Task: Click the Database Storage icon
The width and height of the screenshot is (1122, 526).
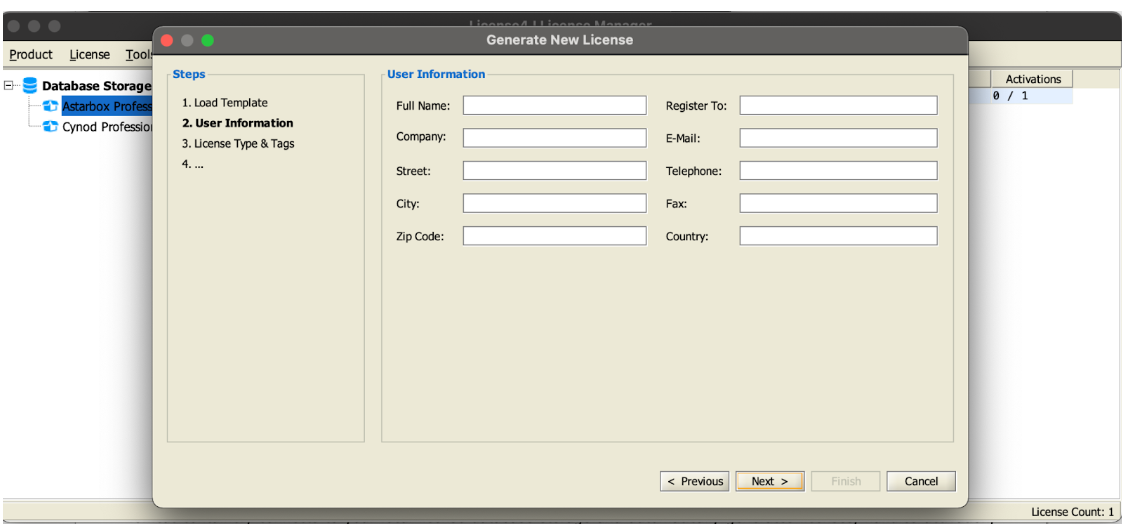Action: coord(30,87)
